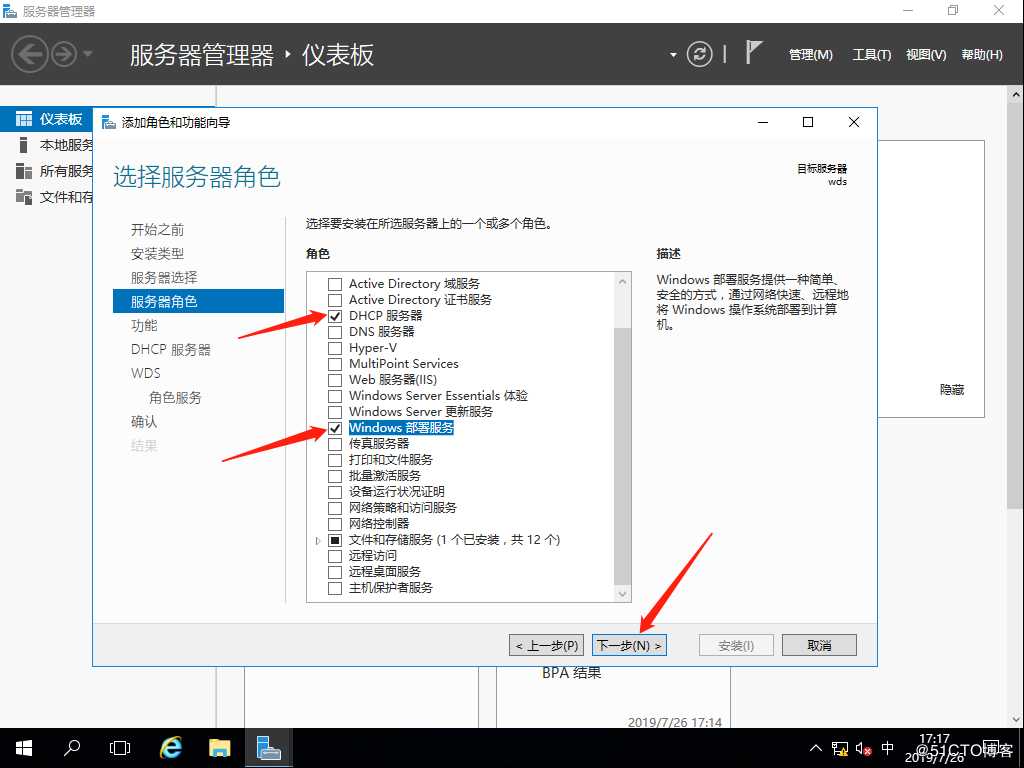1024x768 pixels.
Task: Open the notifications flag icon
Action: tap(753, 52)
